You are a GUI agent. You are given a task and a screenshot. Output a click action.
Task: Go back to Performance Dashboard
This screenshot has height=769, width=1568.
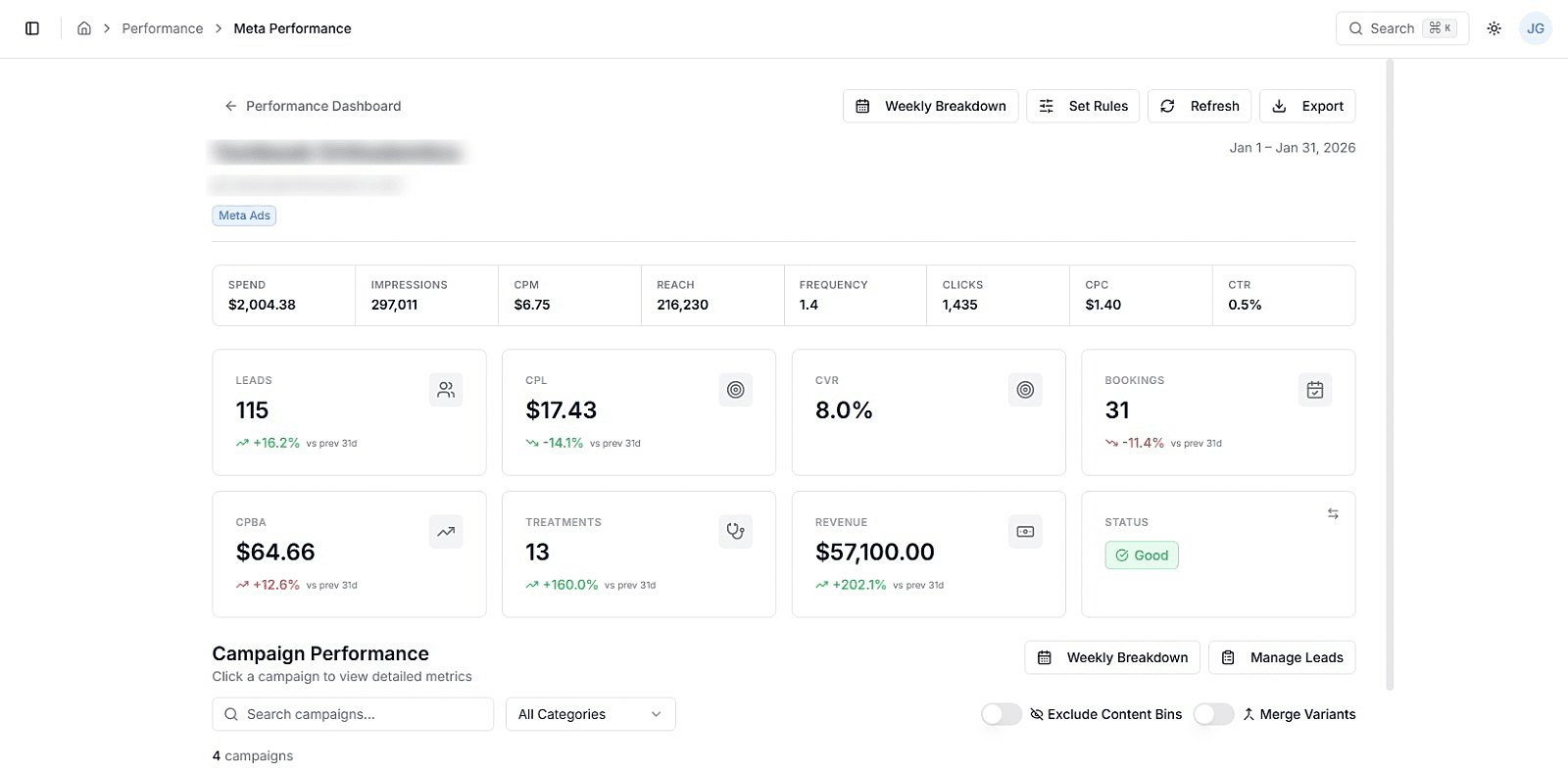click(313, 106)
